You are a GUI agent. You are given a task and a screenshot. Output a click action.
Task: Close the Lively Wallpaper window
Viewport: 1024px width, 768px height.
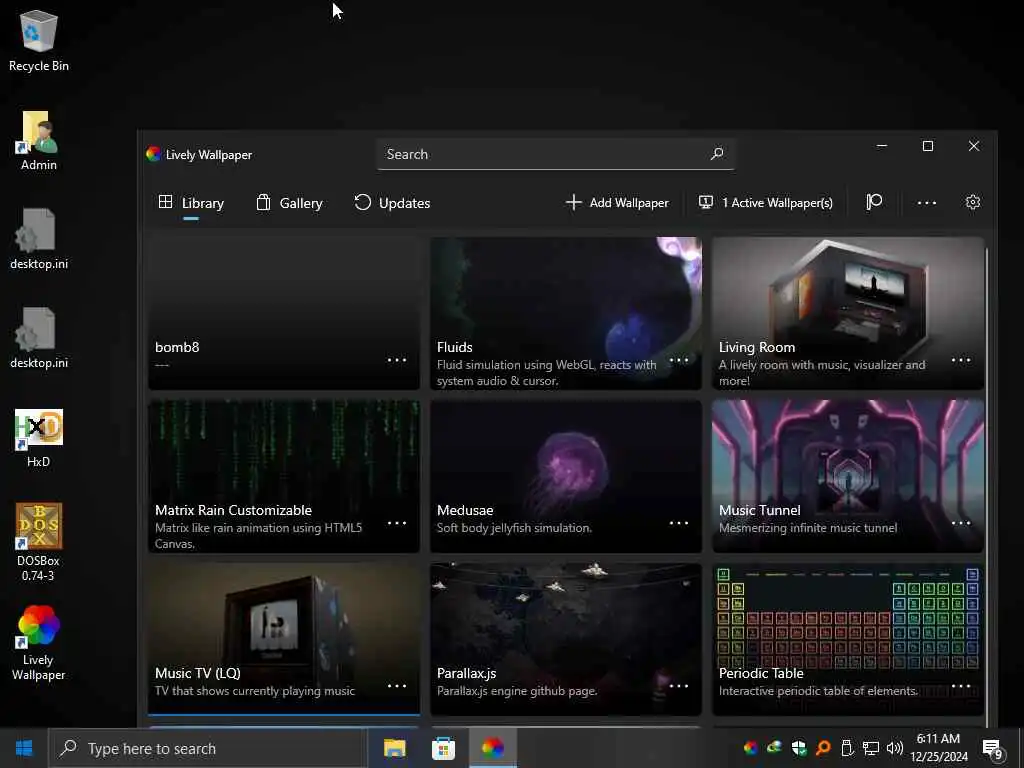tap(974, 146)
